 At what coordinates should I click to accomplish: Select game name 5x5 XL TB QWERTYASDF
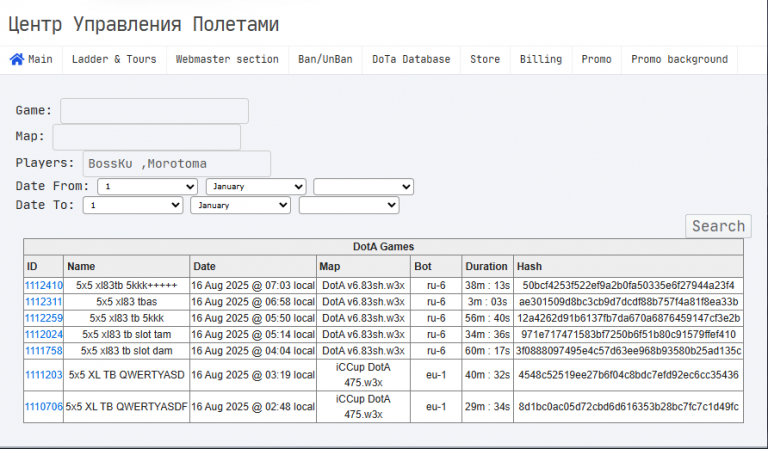click(x=126, y=407)
